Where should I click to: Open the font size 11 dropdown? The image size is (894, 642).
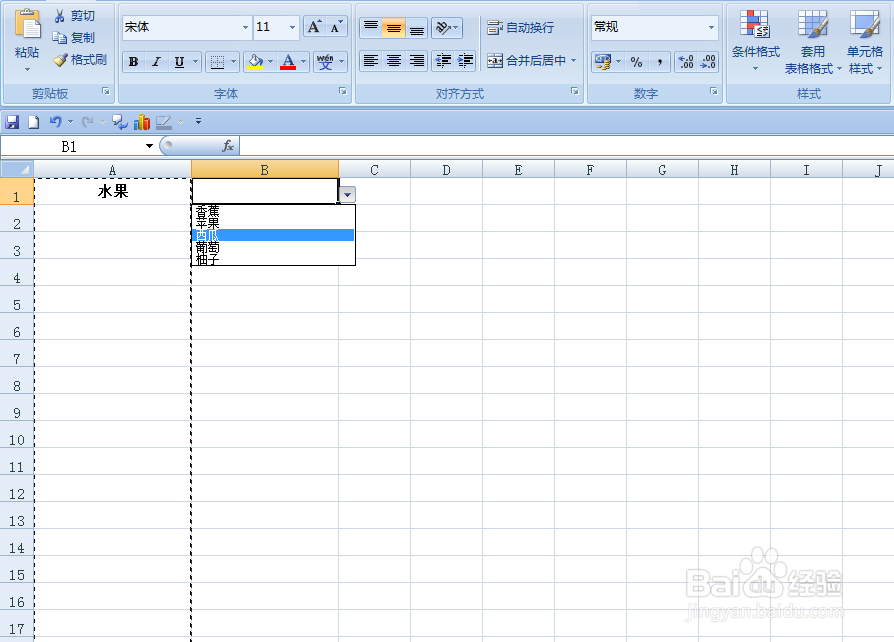(292, 27)
